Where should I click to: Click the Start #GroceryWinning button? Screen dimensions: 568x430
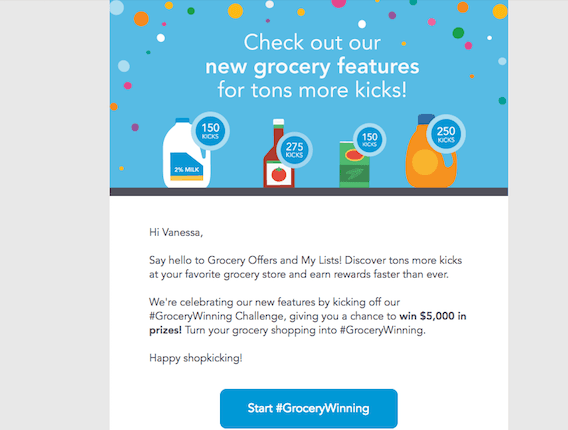pos(309,408)
